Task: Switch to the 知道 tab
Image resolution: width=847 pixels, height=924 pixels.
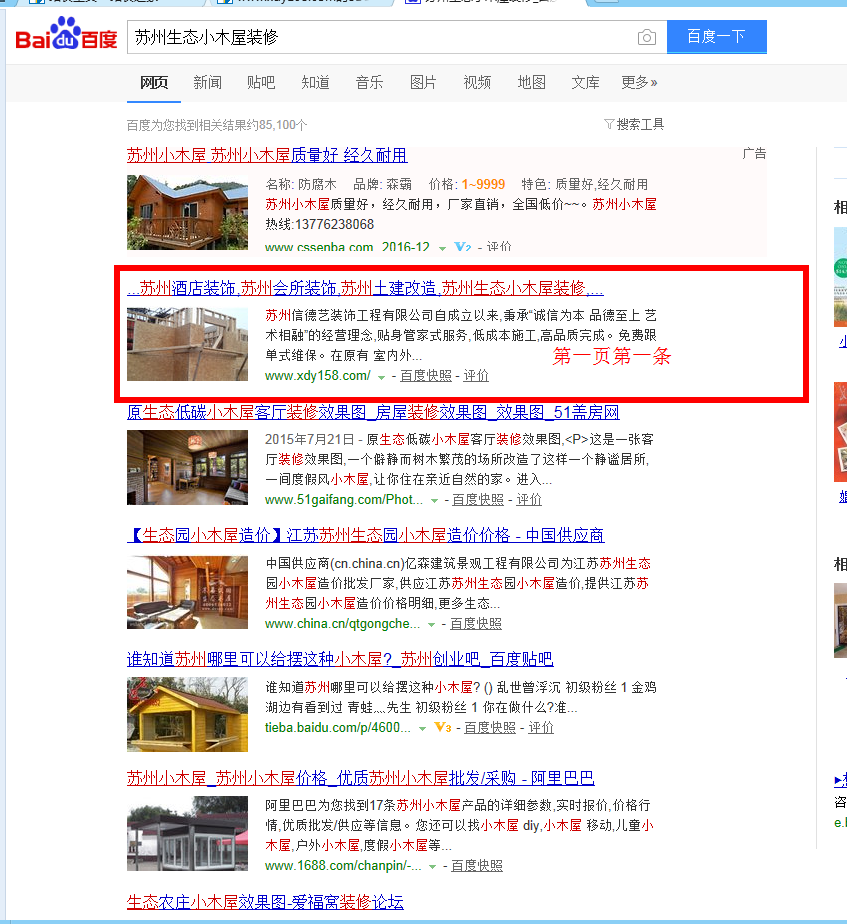Action: point(315,82)
